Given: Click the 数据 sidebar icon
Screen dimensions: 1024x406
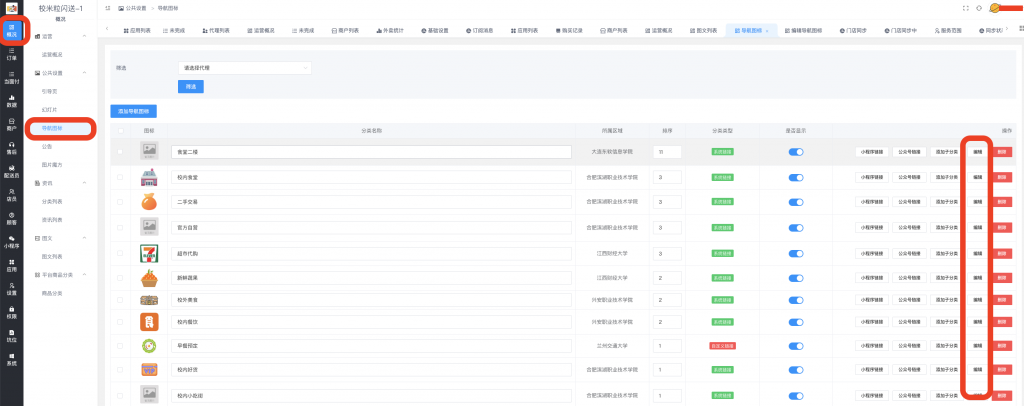Looking at the screenshot, I should (11, 100).
